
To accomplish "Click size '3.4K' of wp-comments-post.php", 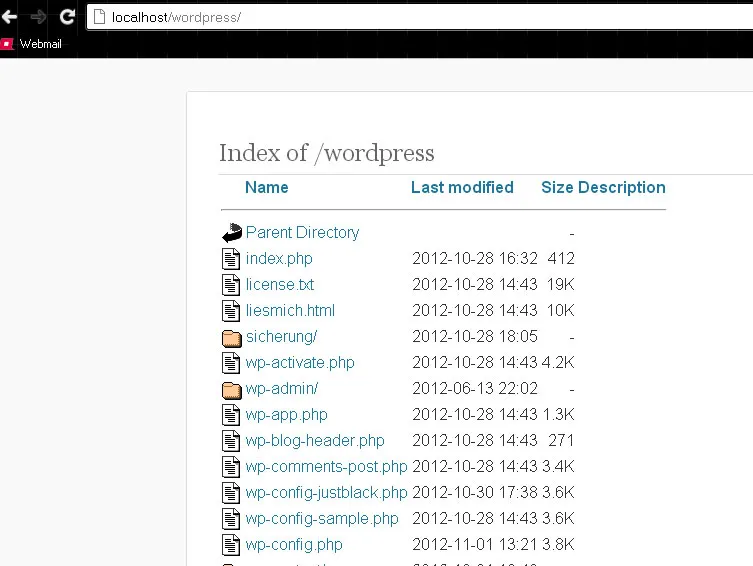I will click(558, 466).
